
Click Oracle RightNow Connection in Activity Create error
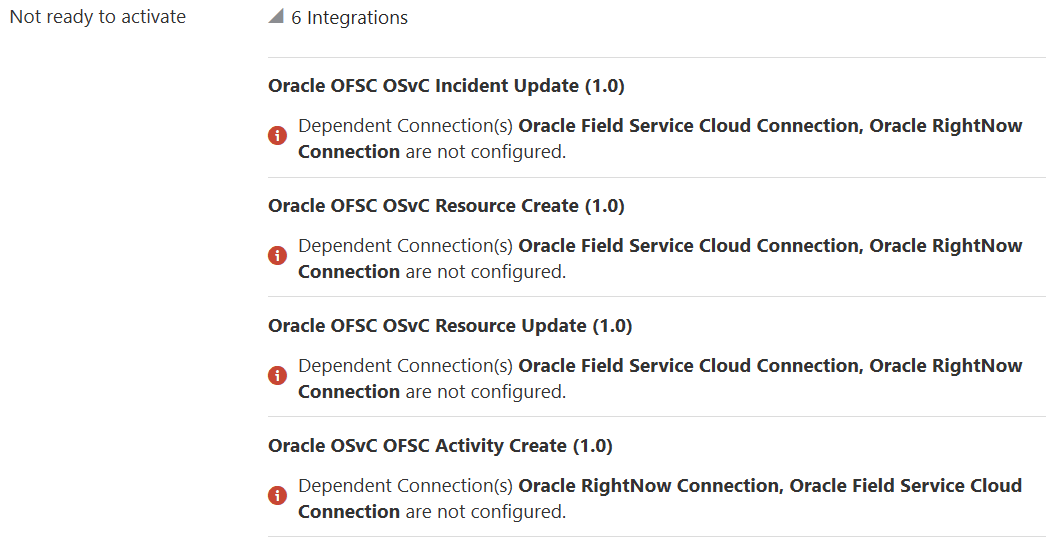point(647,486)
